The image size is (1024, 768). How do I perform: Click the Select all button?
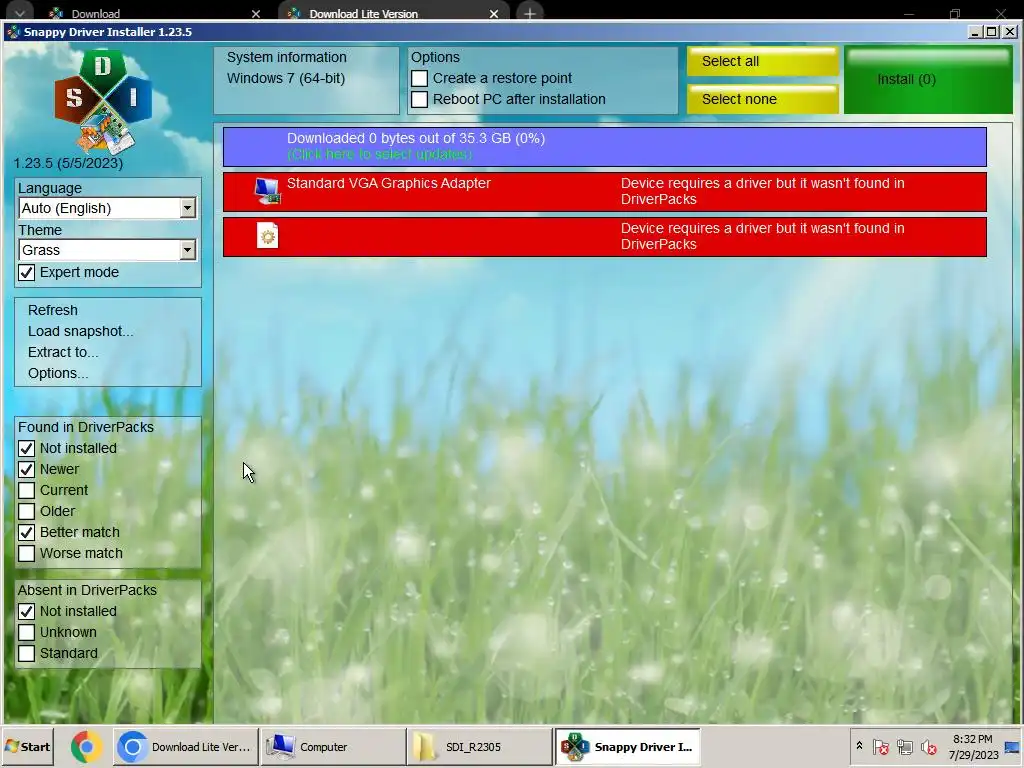(x=762, y=61)
